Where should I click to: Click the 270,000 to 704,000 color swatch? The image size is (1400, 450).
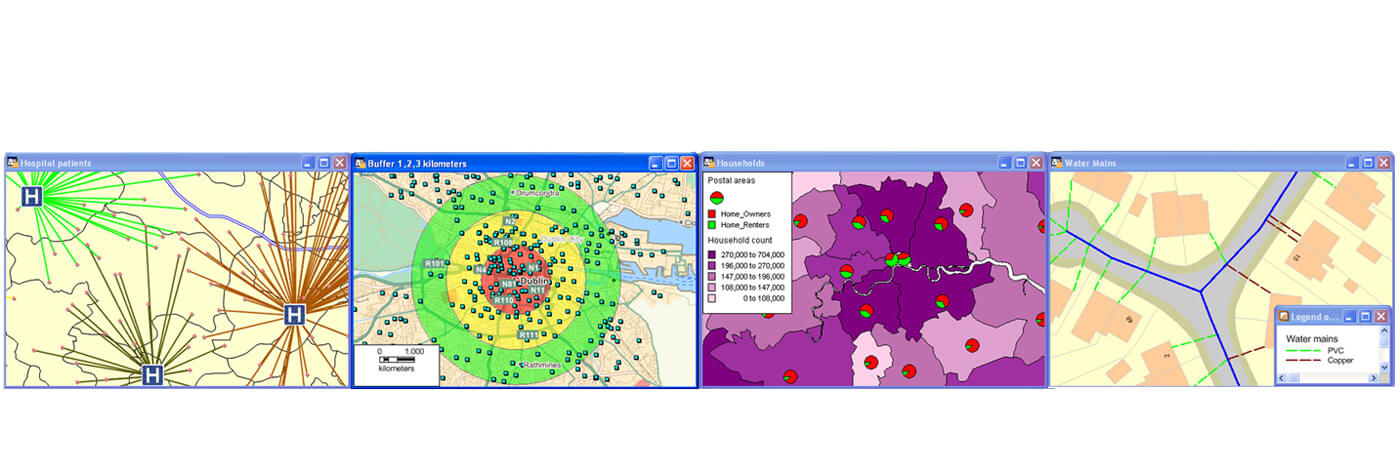coord(712,255)
